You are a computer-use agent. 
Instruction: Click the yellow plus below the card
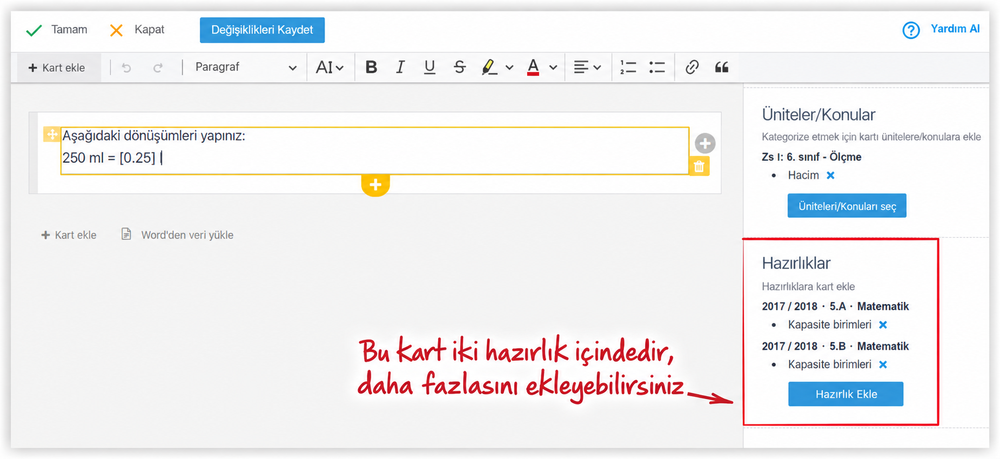pos(375,185)
